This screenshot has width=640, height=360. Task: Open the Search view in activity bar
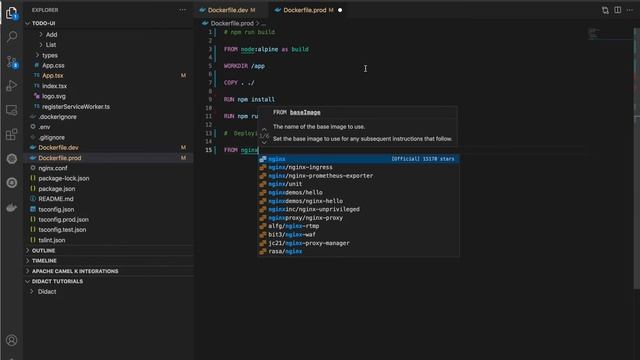[12, 36]
